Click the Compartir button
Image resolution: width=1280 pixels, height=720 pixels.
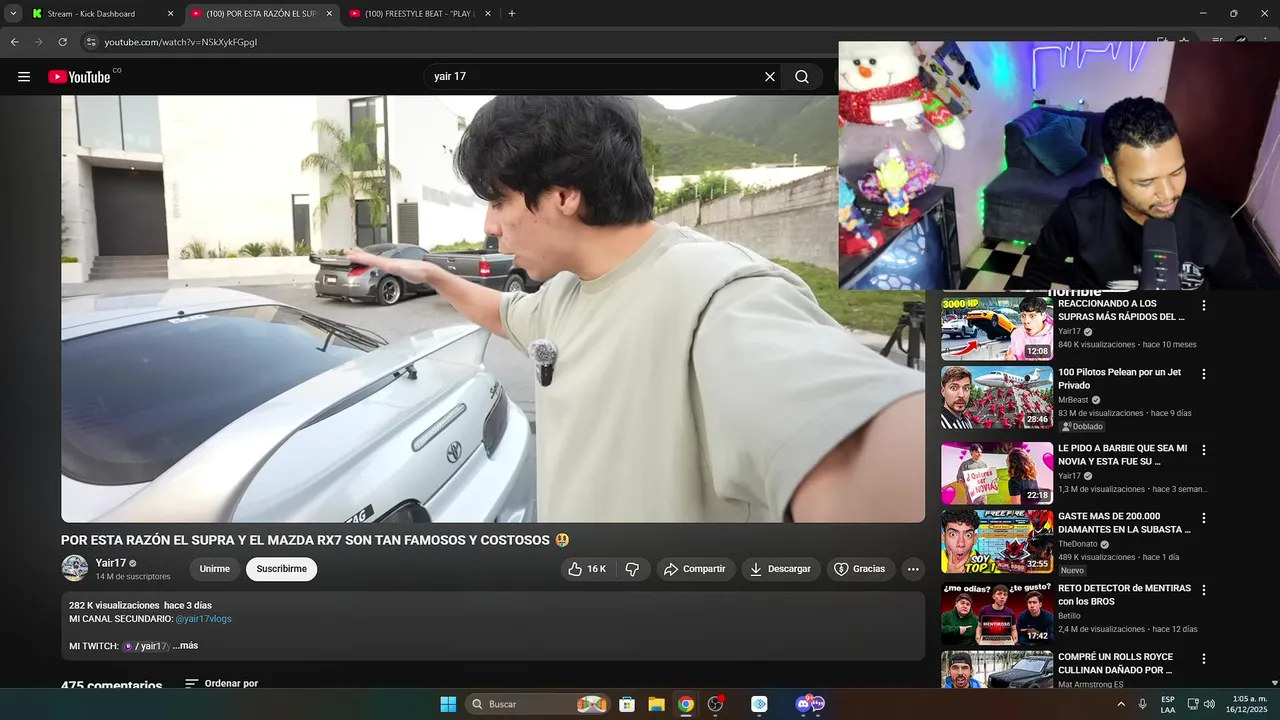click(x=694, y=569)
